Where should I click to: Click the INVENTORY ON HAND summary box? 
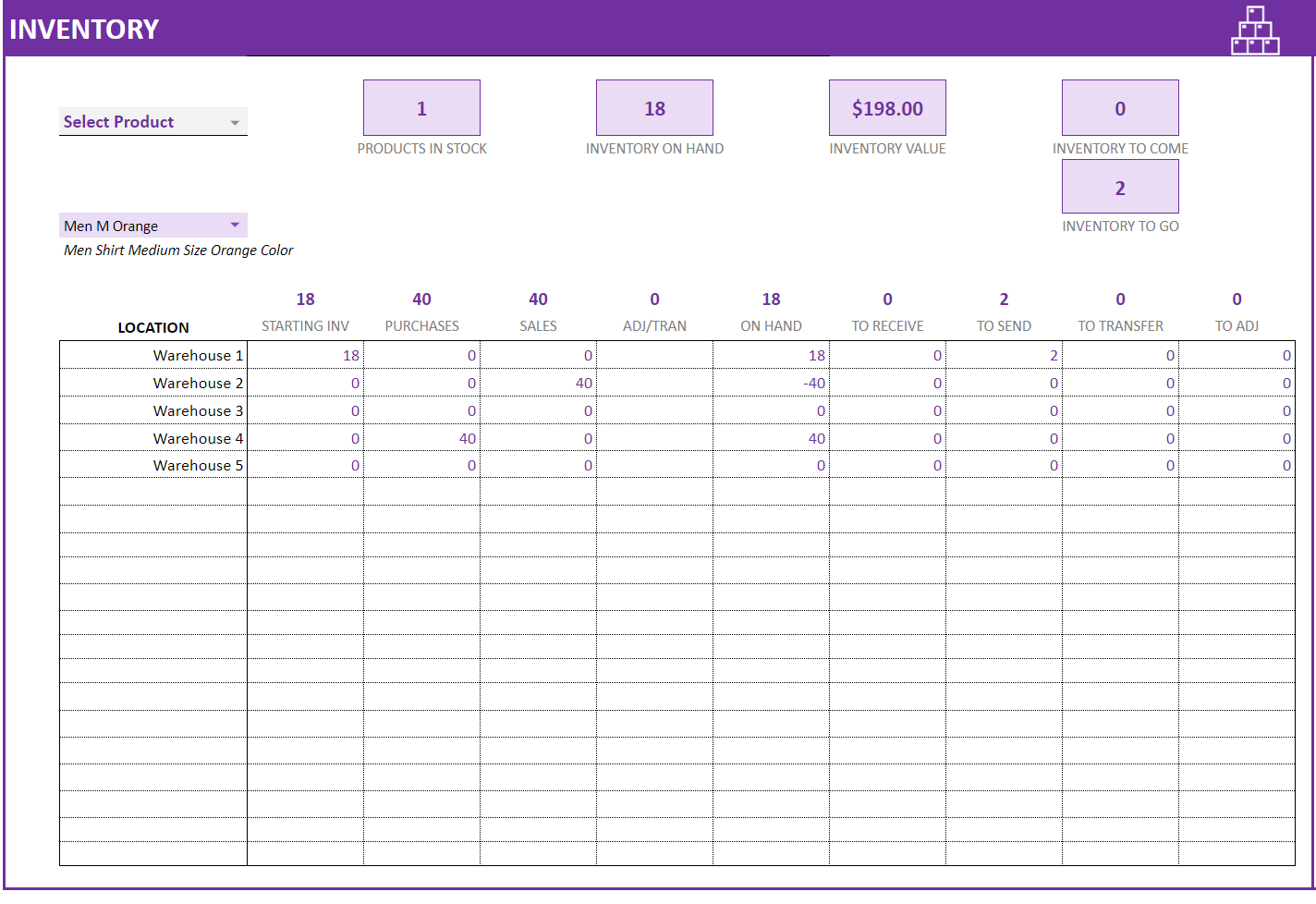tap(654, 107)
